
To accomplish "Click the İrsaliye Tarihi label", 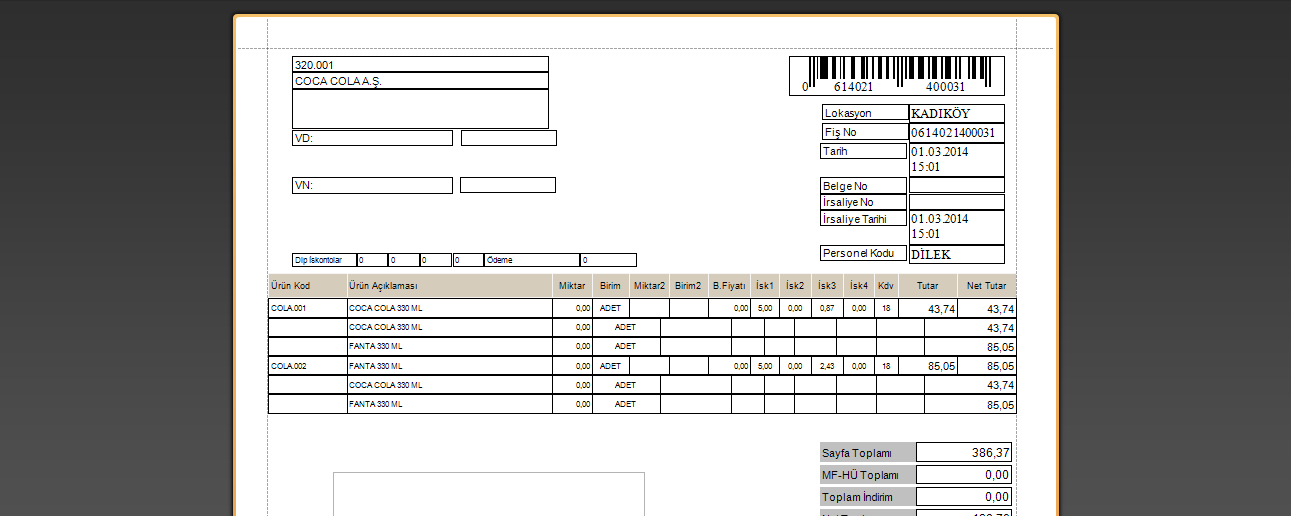I will click(863, 219).
